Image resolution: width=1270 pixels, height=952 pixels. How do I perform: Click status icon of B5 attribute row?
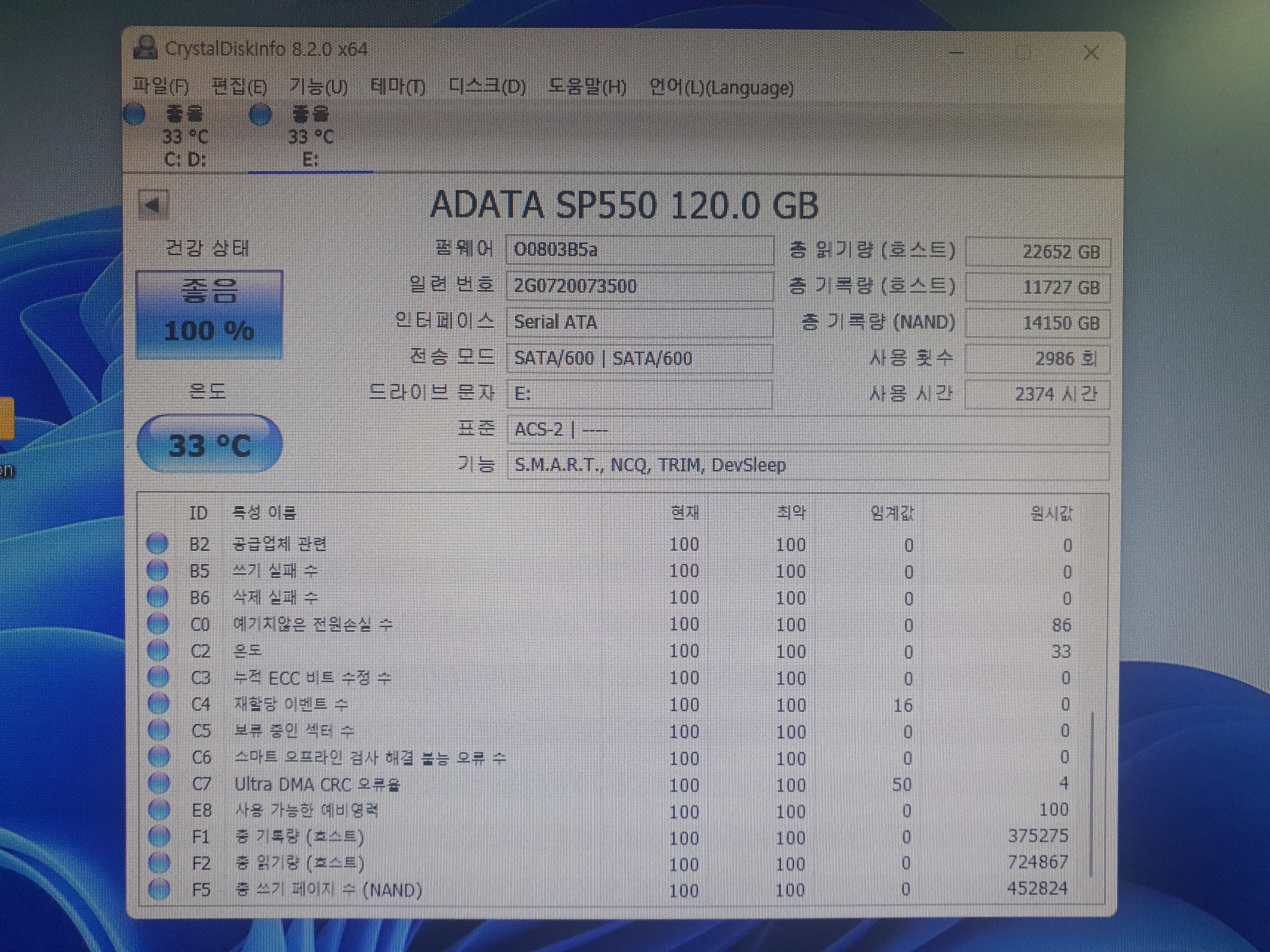pos(157,570)
